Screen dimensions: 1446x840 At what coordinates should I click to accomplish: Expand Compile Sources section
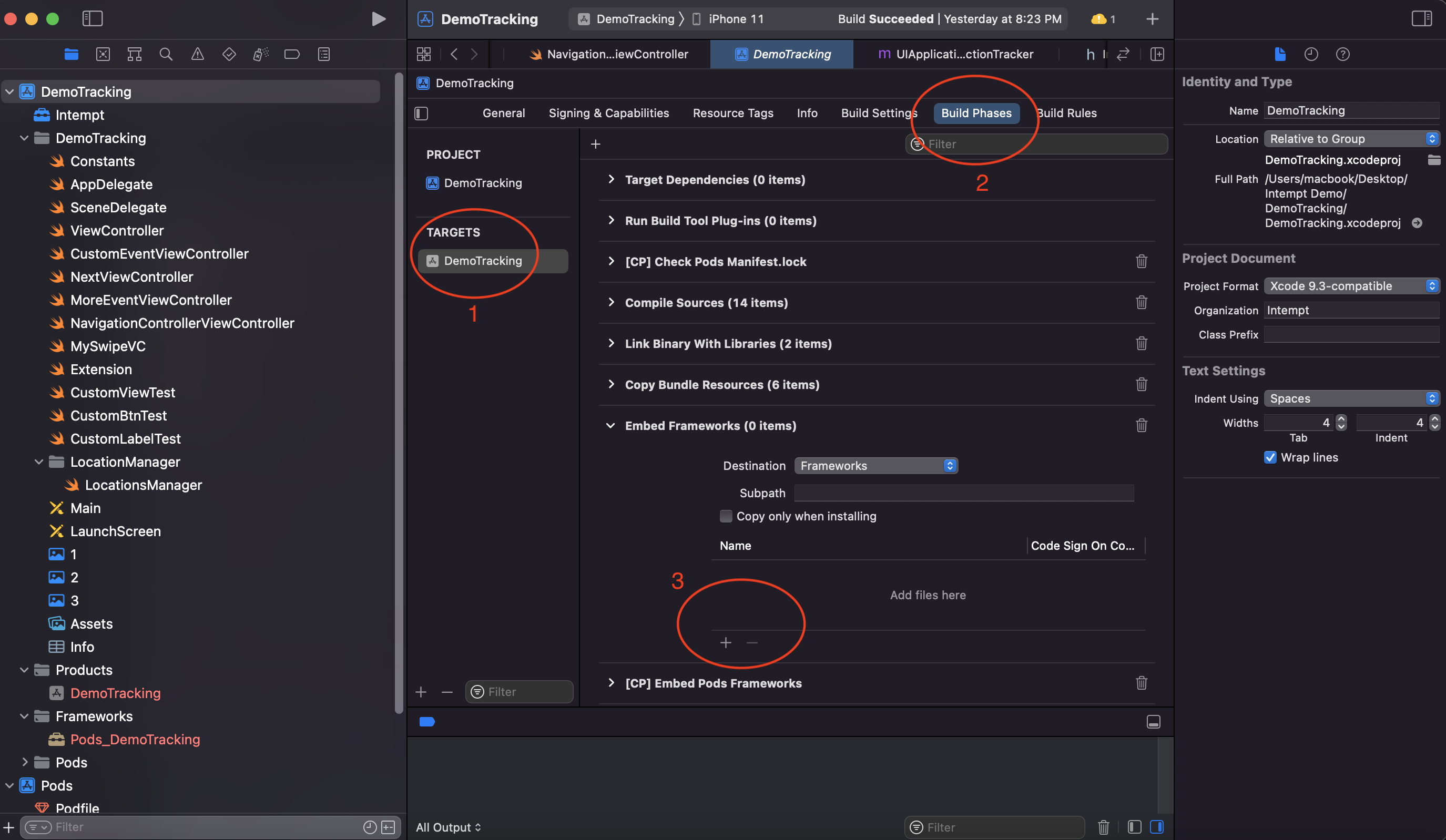pyautogui.click(x=611, y=302)
